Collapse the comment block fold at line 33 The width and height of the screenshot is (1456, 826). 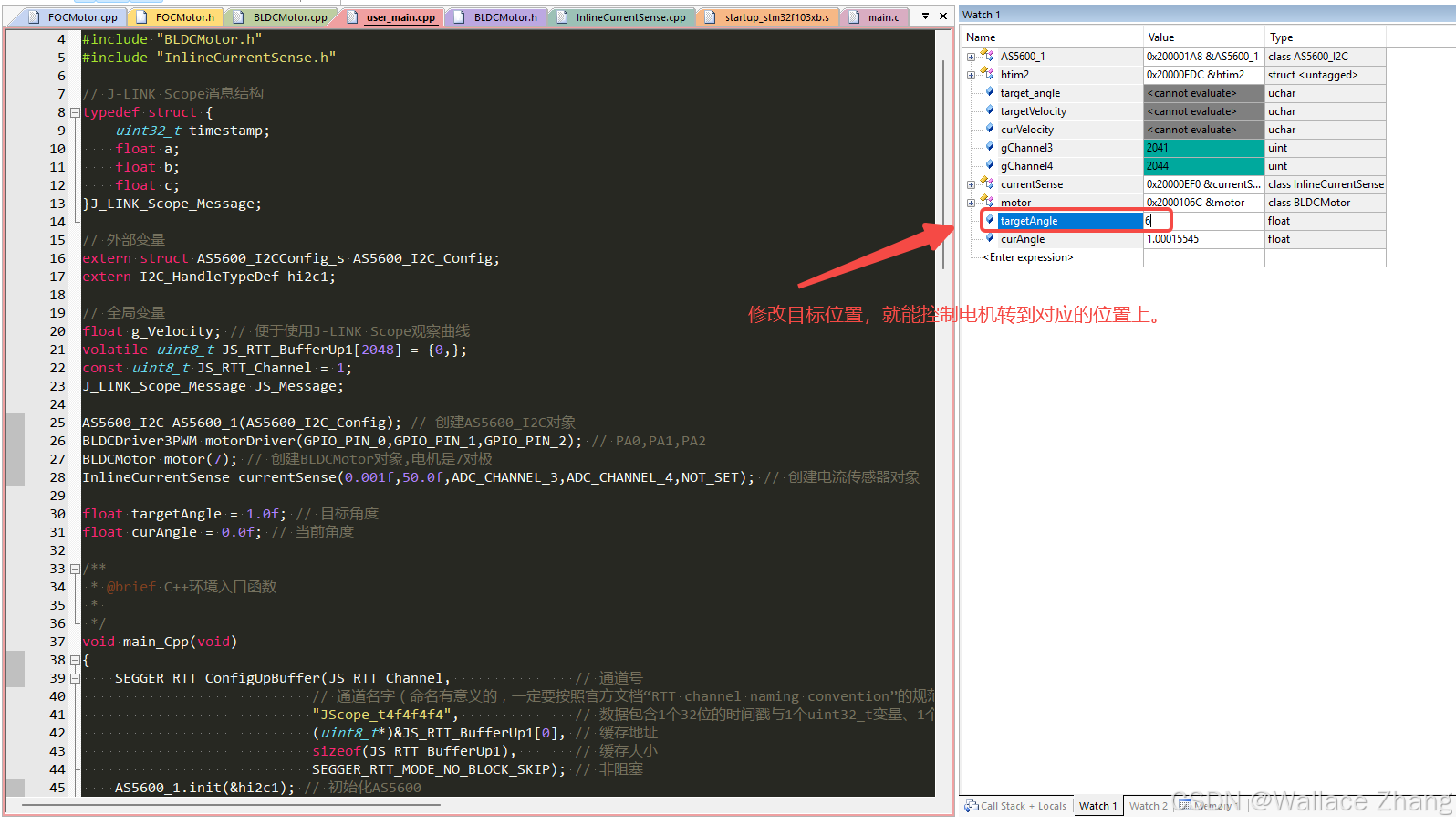click(x=75, y=569)
